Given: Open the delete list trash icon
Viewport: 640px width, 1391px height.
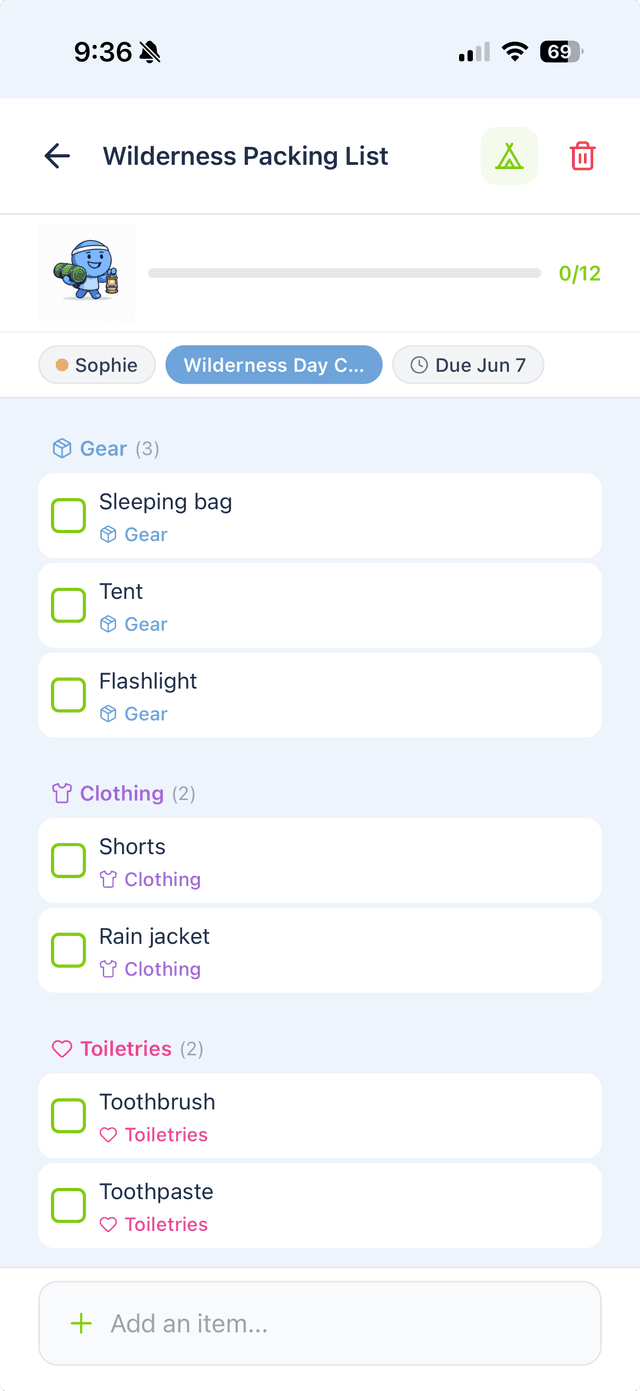Looking at the screenshot, I should [583, 156].
